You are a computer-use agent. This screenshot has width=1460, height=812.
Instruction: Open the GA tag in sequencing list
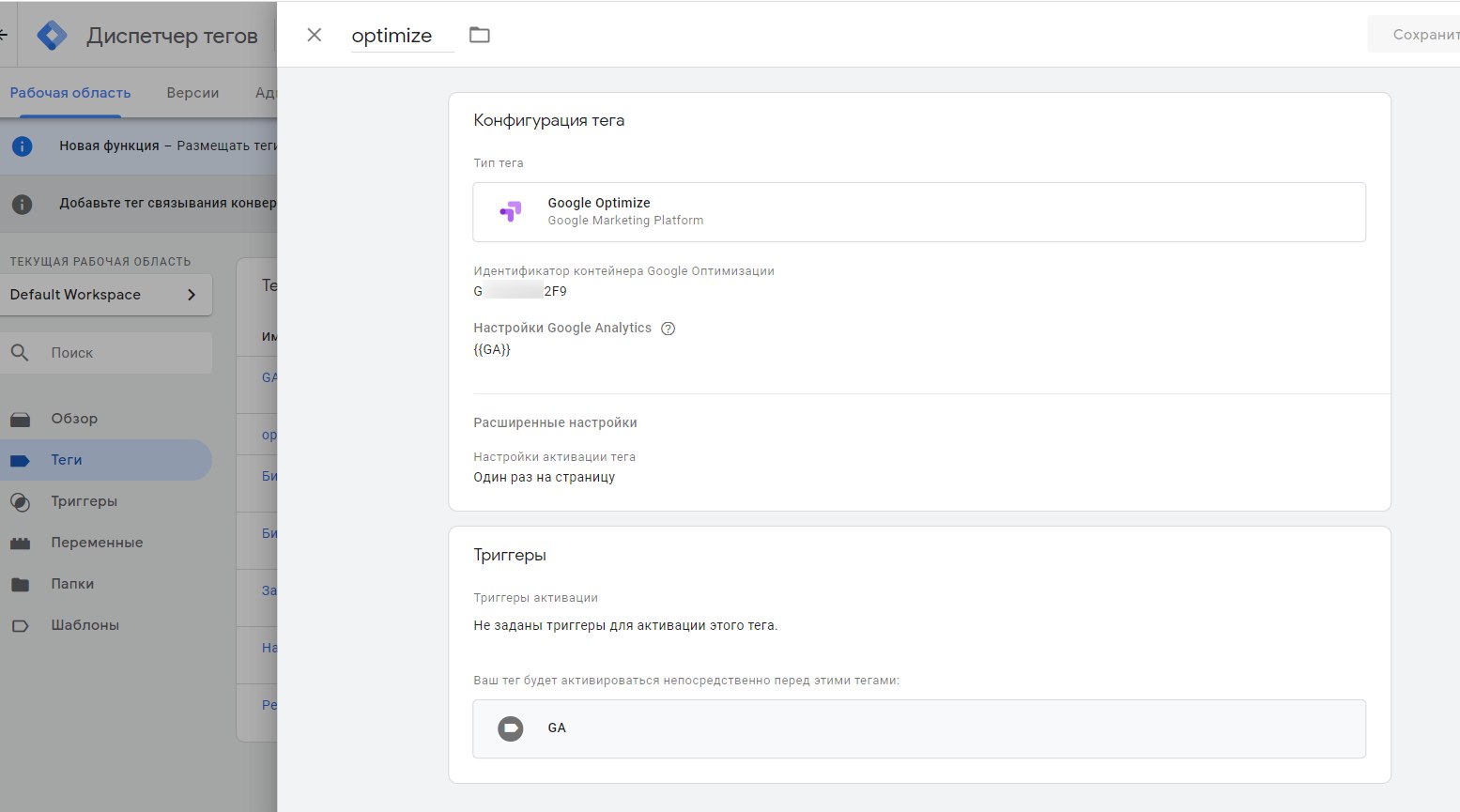[x=919, y=728]
